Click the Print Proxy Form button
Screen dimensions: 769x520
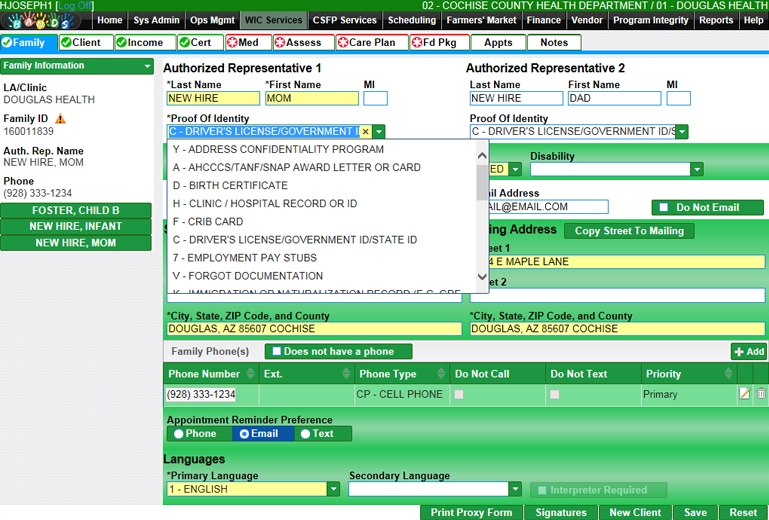point(471,512)
